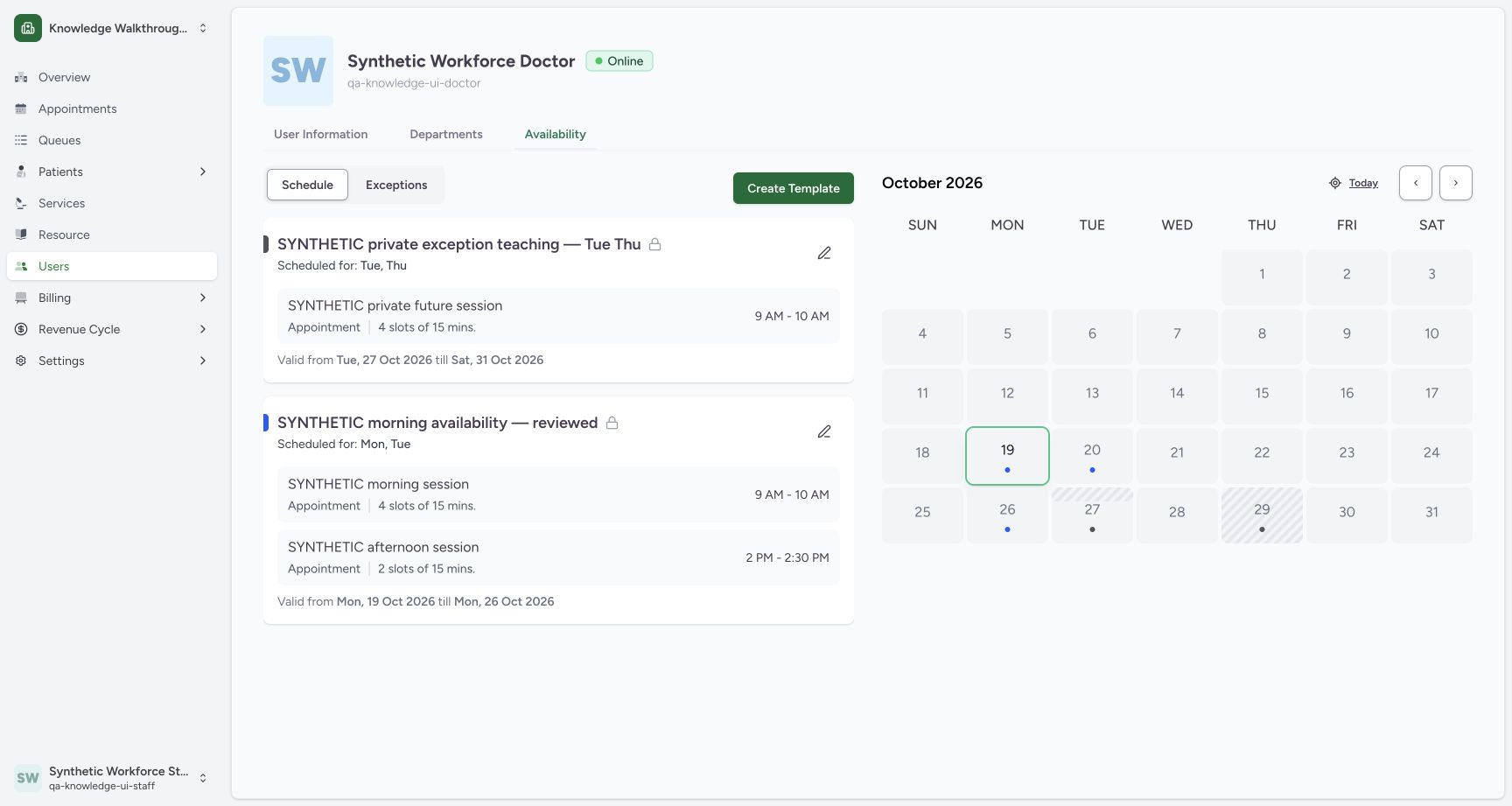Jump to Today in calendar
1512x806 pixels.
click(x=1354, y=183)
